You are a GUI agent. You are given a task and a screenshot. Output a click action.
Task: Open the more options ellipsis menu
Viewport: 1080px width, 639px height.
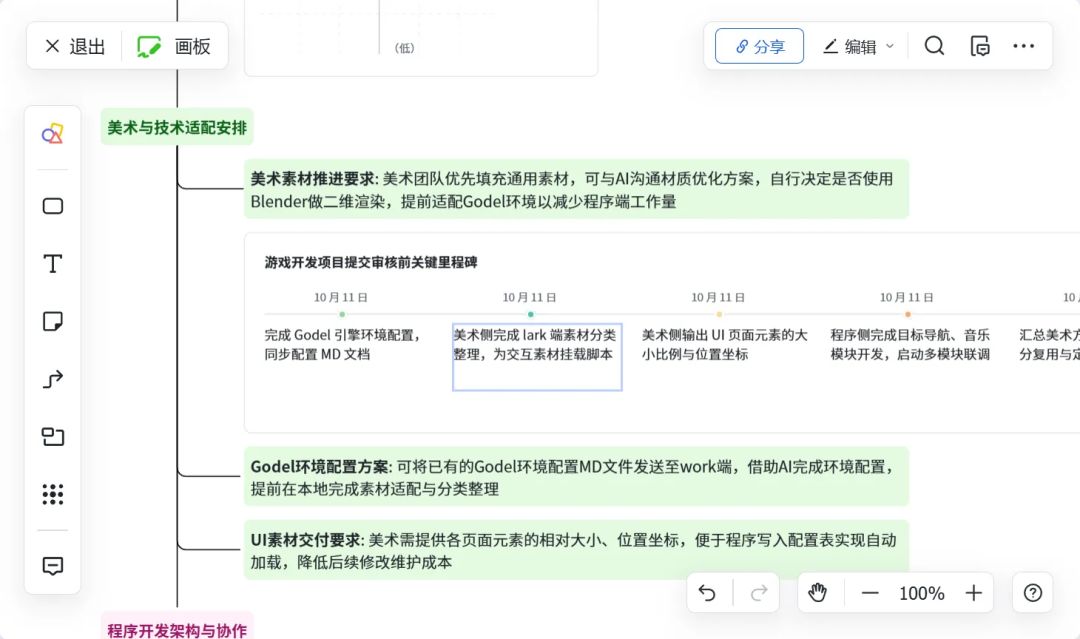coord(1024,46)
